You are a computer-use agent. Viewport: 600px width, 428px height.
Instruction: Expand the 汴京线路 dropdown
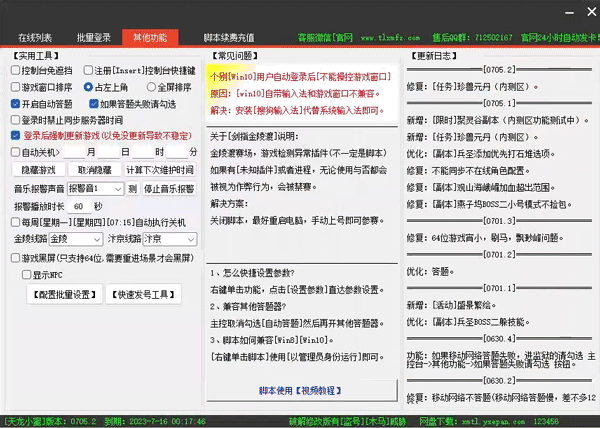(x=166, y=240)
